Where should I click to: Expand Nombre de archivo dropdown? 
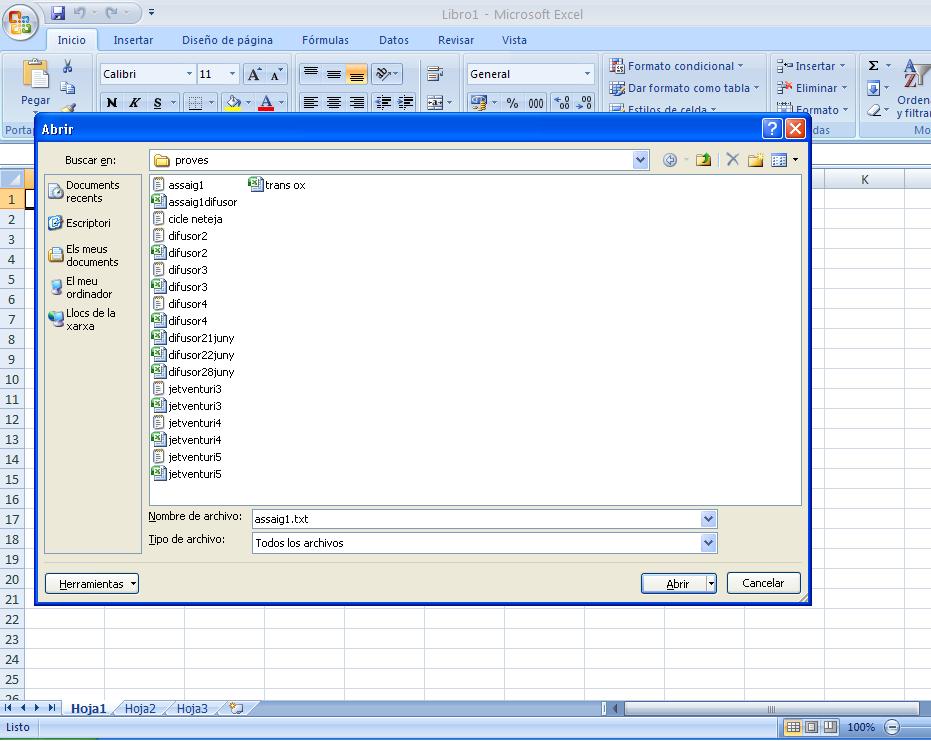[x=708, y=519]
